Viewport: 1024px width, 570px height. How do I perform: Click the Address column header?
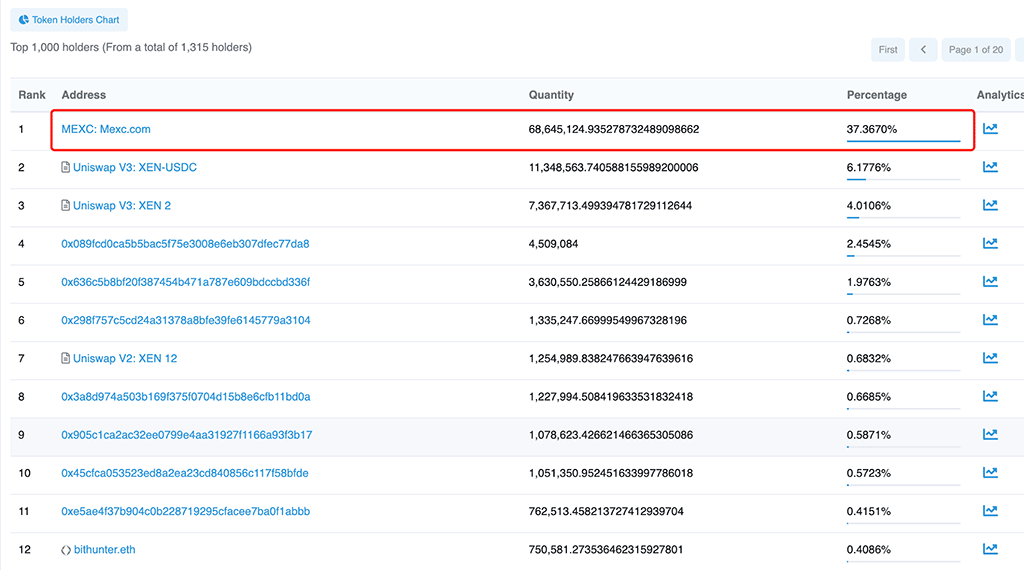(84, 95)
